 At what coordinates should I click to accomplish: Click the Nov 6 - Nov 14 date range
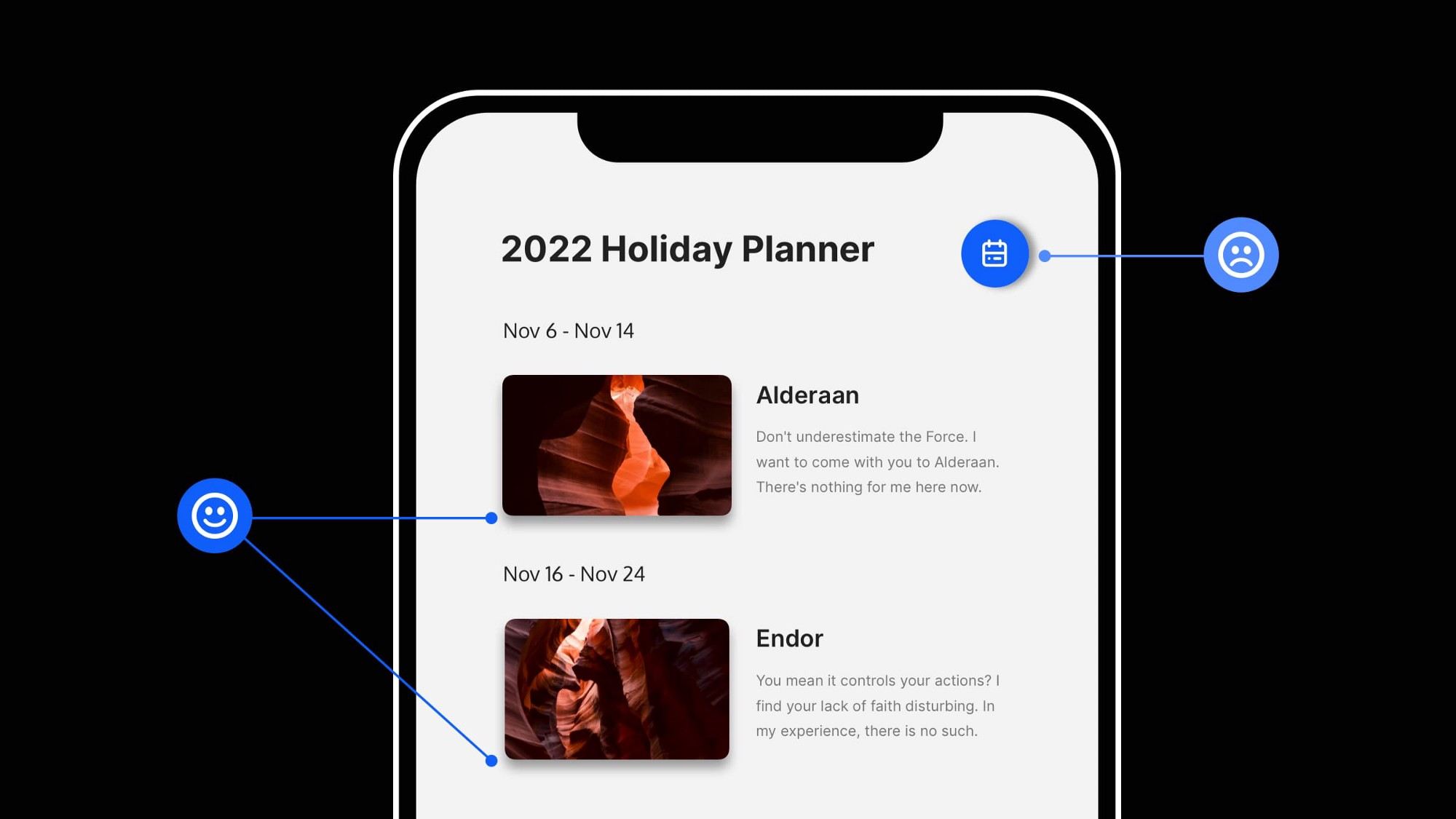568,330
